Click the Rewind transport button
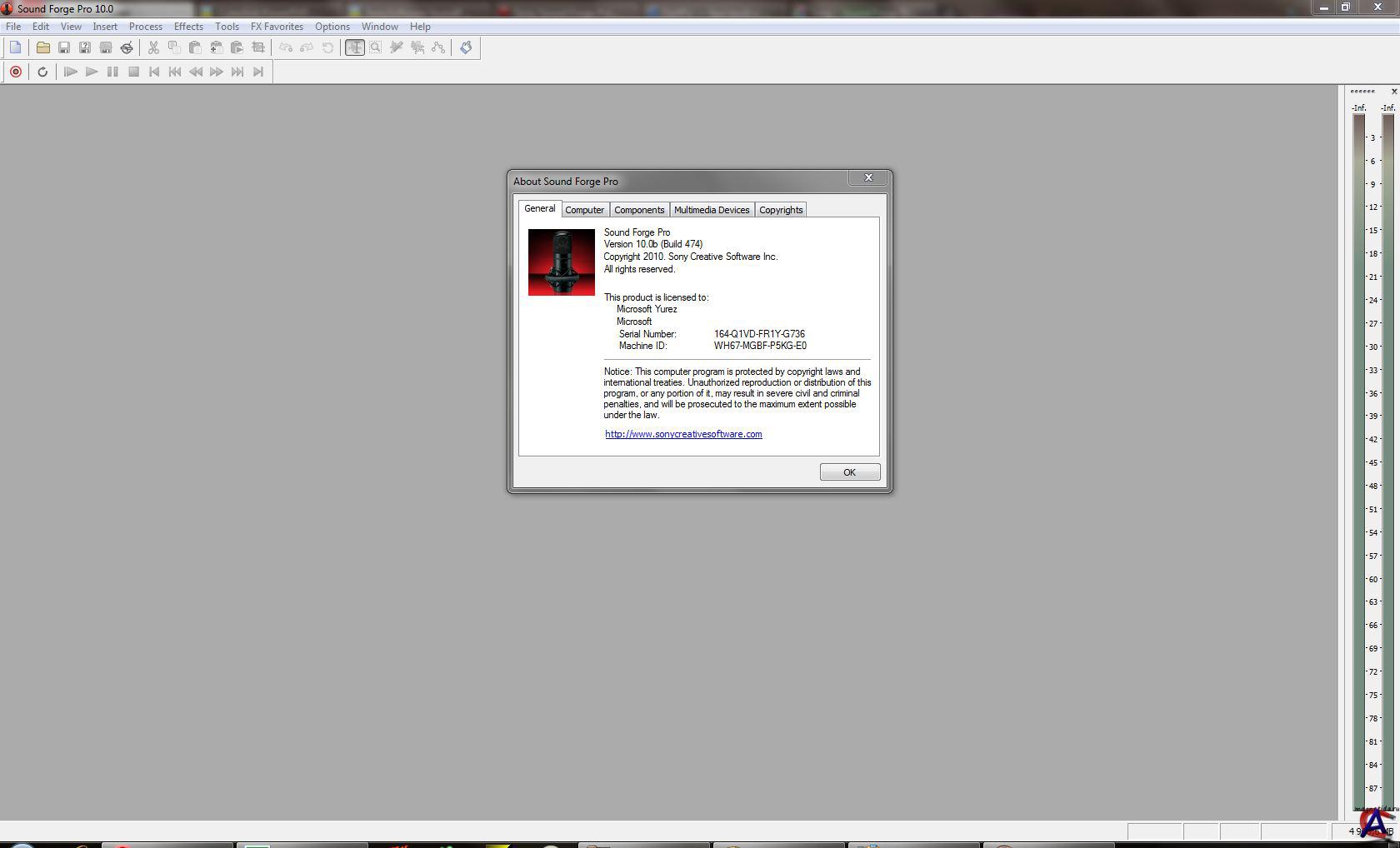This screenshot has height=848, width=1400. (196, 72)
